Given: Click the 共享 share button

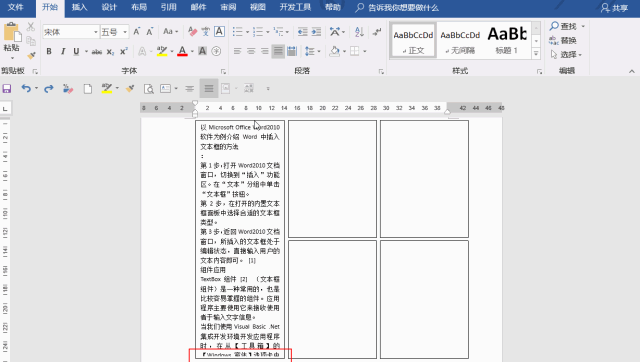Looking at the screenshot, I should 614,8.
